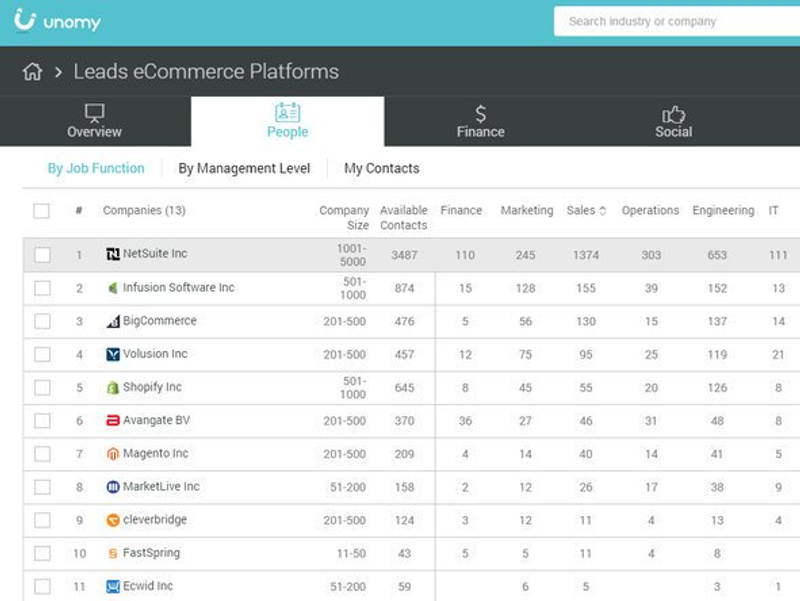Click NetSuite's 653 engineering contacts value

(717, 255)
